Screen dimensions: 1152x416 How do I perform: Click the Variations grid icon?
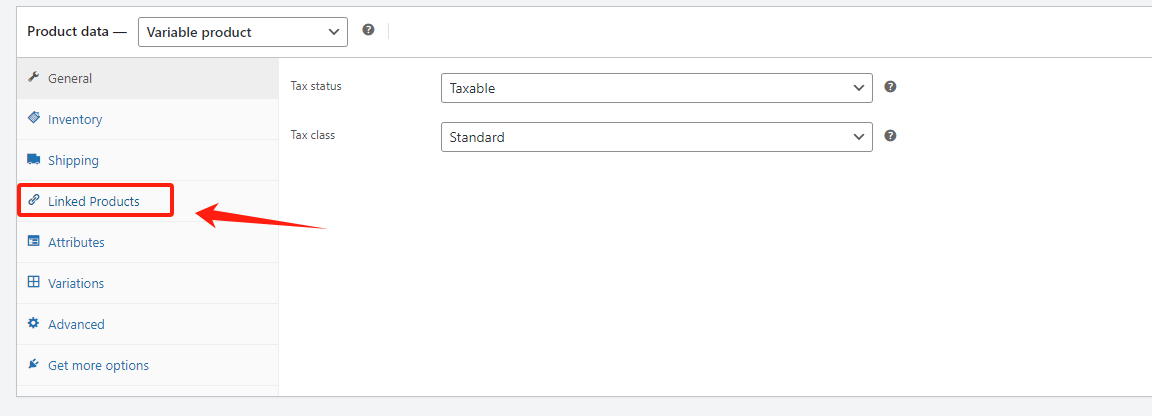34,282
